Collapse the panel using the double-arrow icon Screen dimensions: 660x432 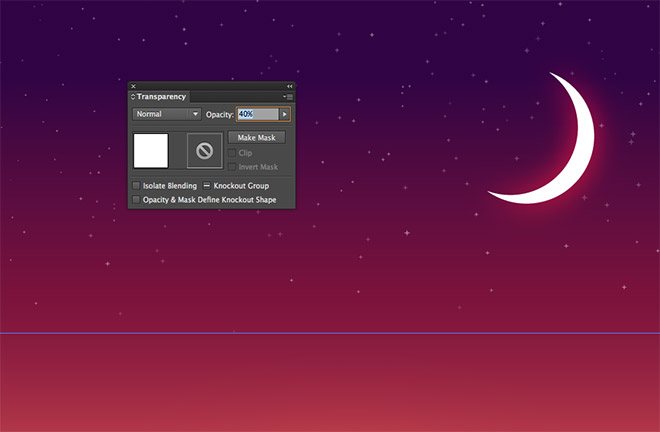(290, 86)
